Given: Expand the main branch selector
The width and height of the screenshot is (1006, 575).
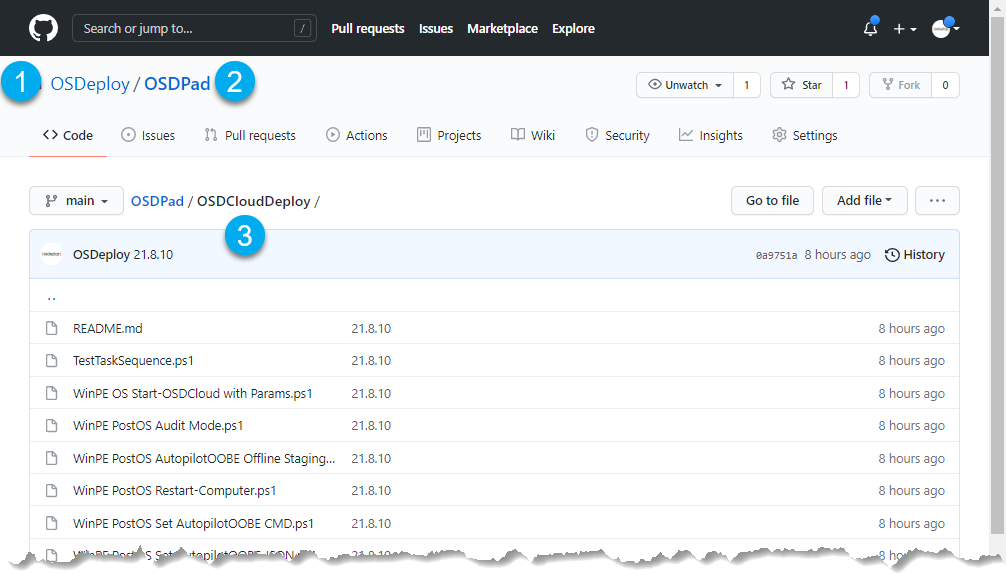Looking at the screenshot, I should (76, 201).
